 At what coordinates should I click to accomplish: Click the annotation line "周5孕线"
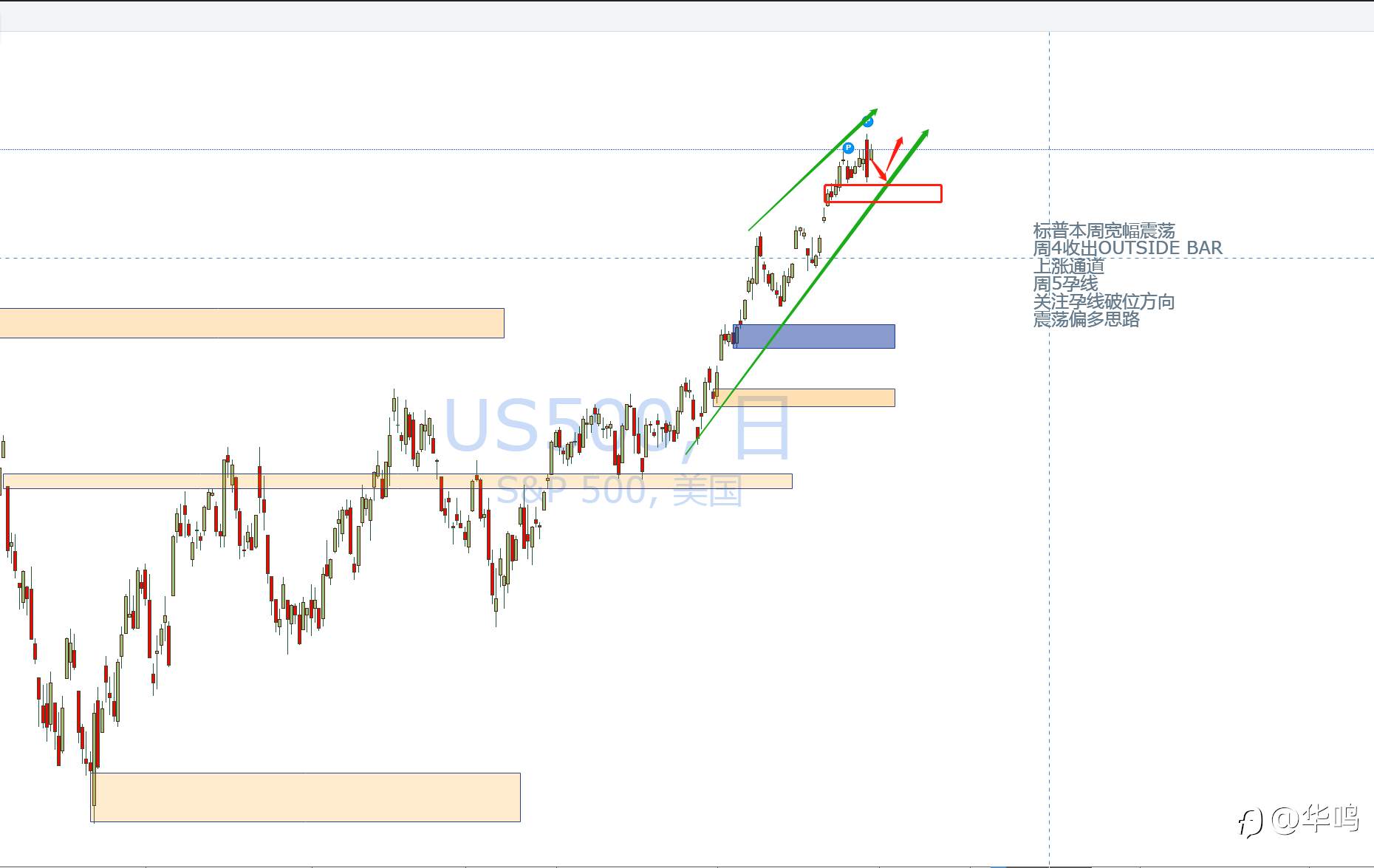pos(1065,284)
